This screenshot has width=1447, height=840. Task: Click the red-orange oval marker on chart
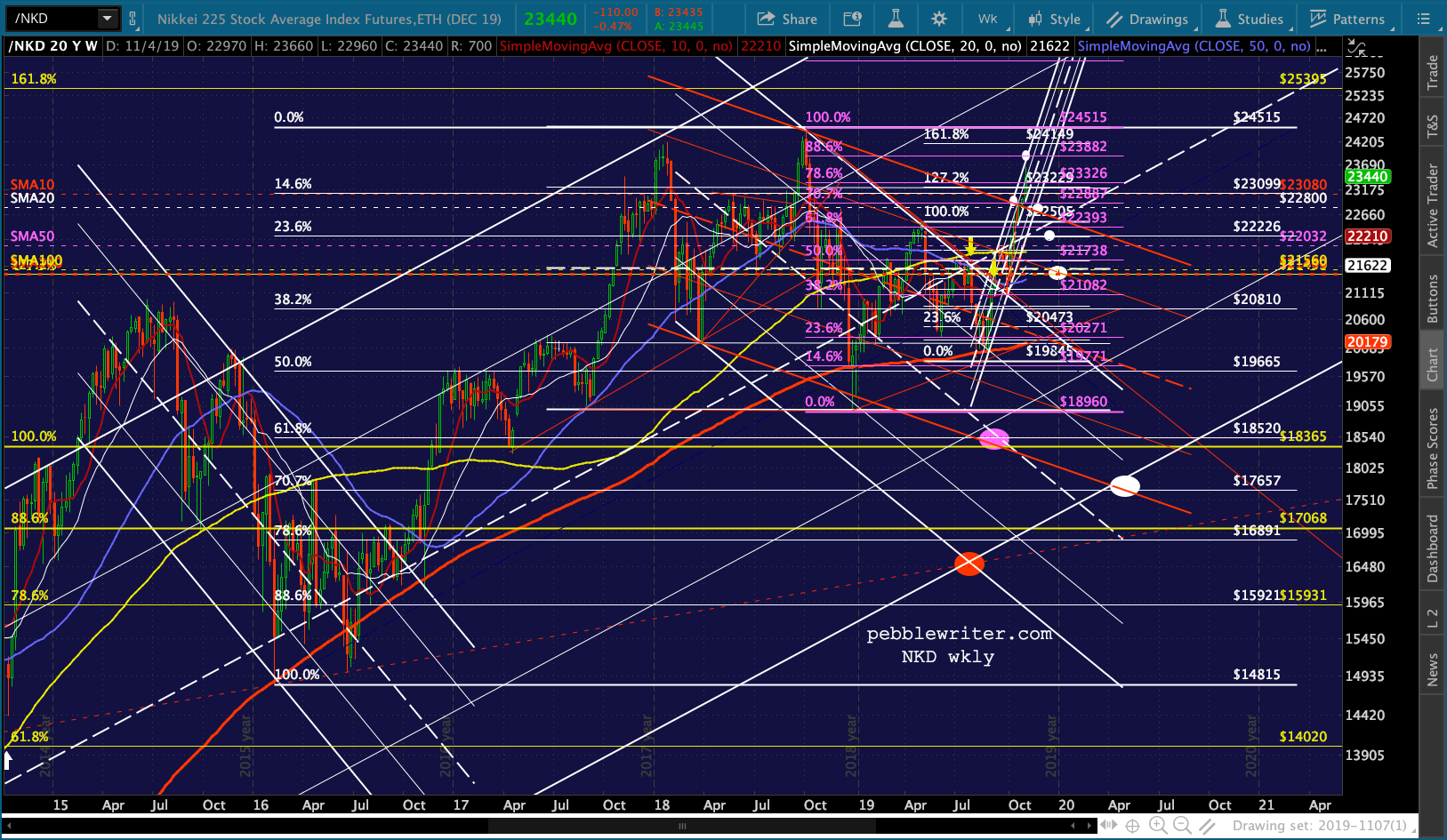tap(969, 564)
